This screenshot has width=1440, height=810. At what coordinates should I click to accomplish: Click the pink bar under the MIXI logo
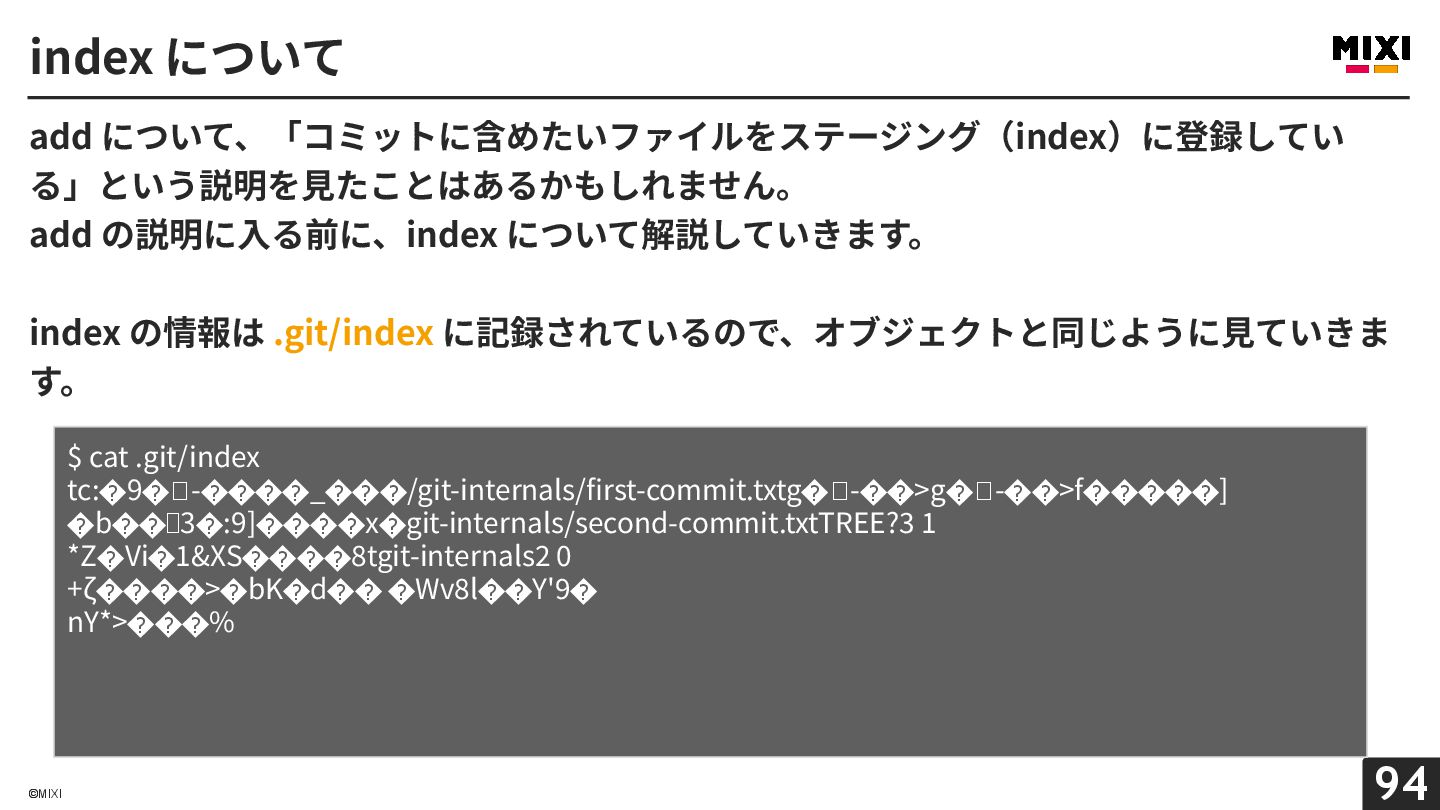pos(1357,69)
